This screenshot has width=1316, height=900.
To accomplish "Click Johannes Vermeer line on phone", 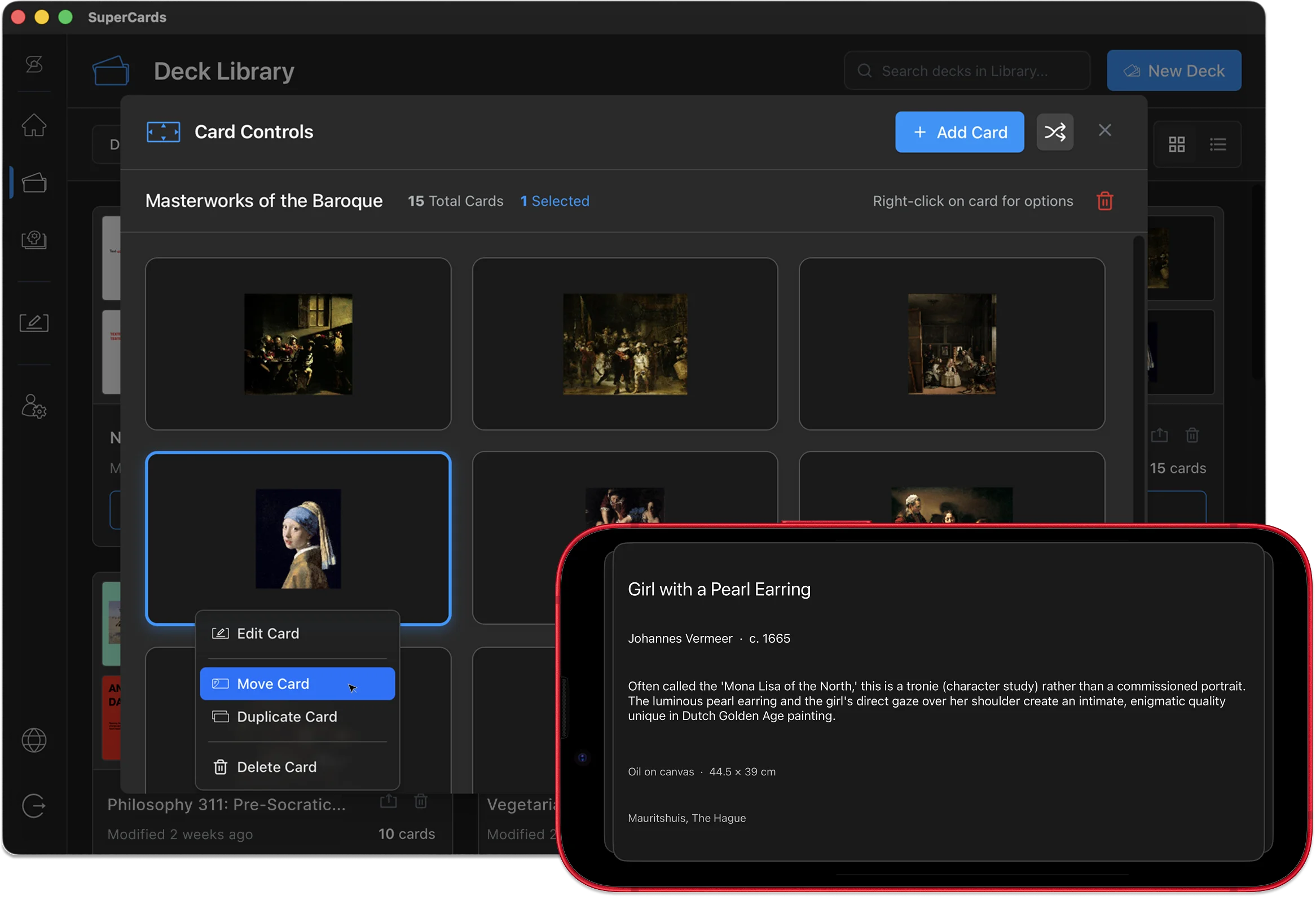I will pos(710,639).
